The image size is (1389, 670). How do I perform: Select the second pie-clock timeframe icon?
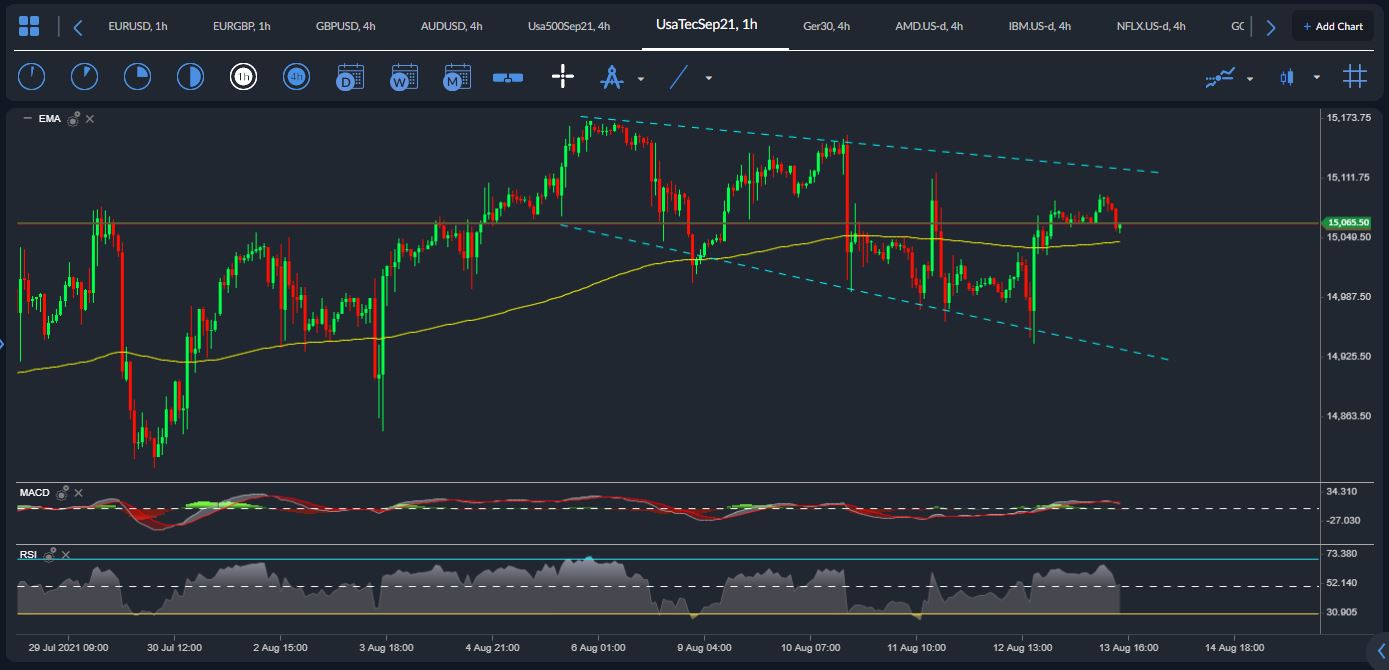click(x=84, y=77)
